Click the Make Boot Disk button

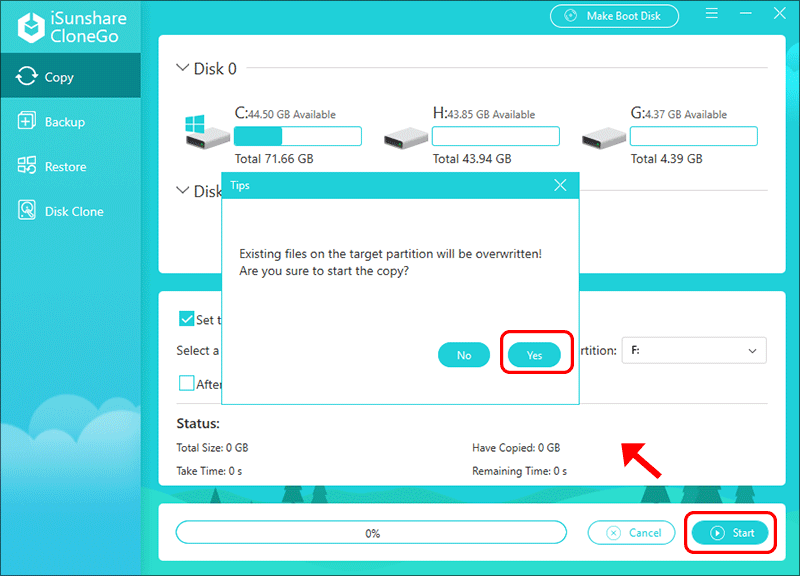click(x=614, y=16)
